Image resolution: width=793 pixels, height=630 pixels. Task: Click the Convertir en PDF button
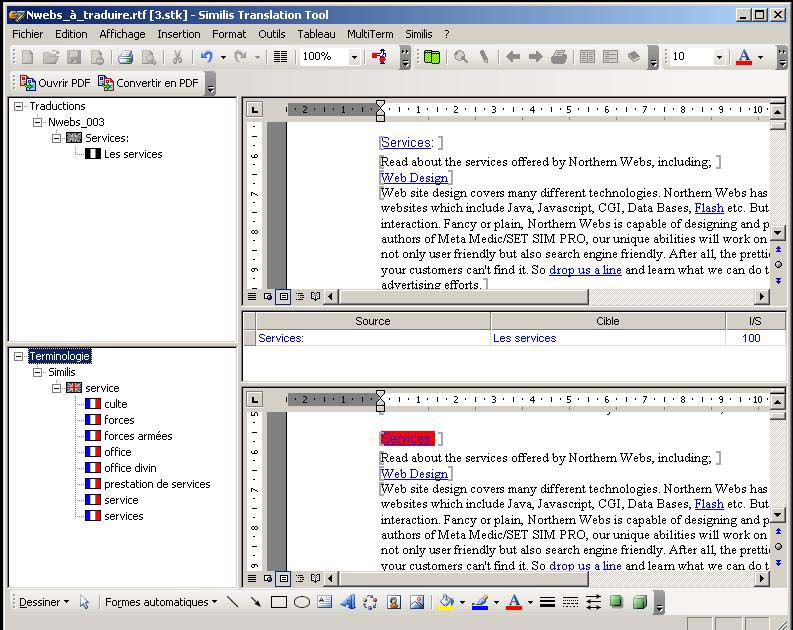click(x=148, y=83)
